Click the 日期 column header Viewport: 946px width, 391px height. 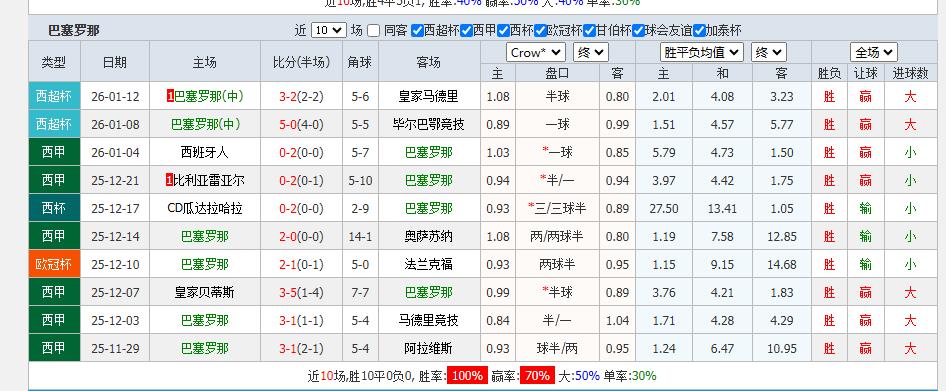click(x=115, y=62)
